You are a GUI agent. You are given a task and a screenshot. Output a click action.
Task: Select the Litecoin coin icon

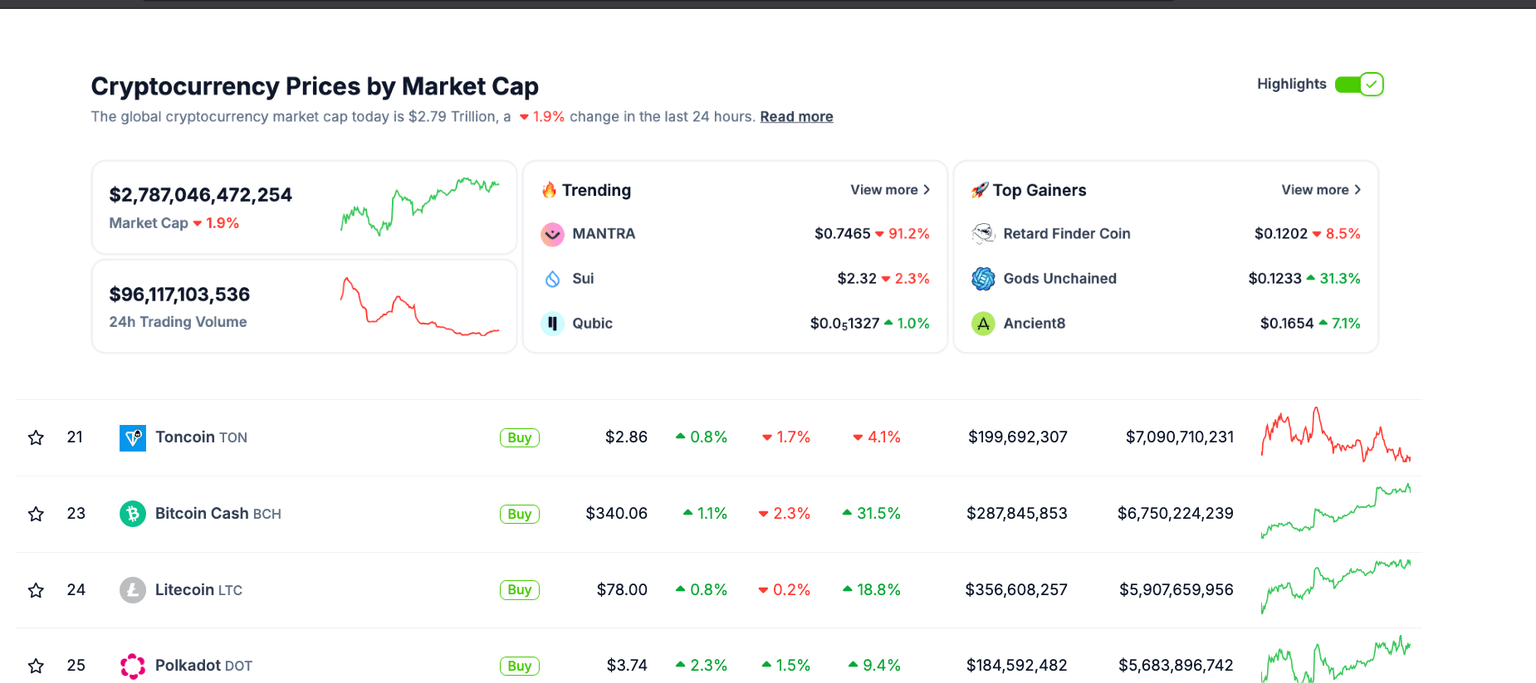tap(132, 590)
